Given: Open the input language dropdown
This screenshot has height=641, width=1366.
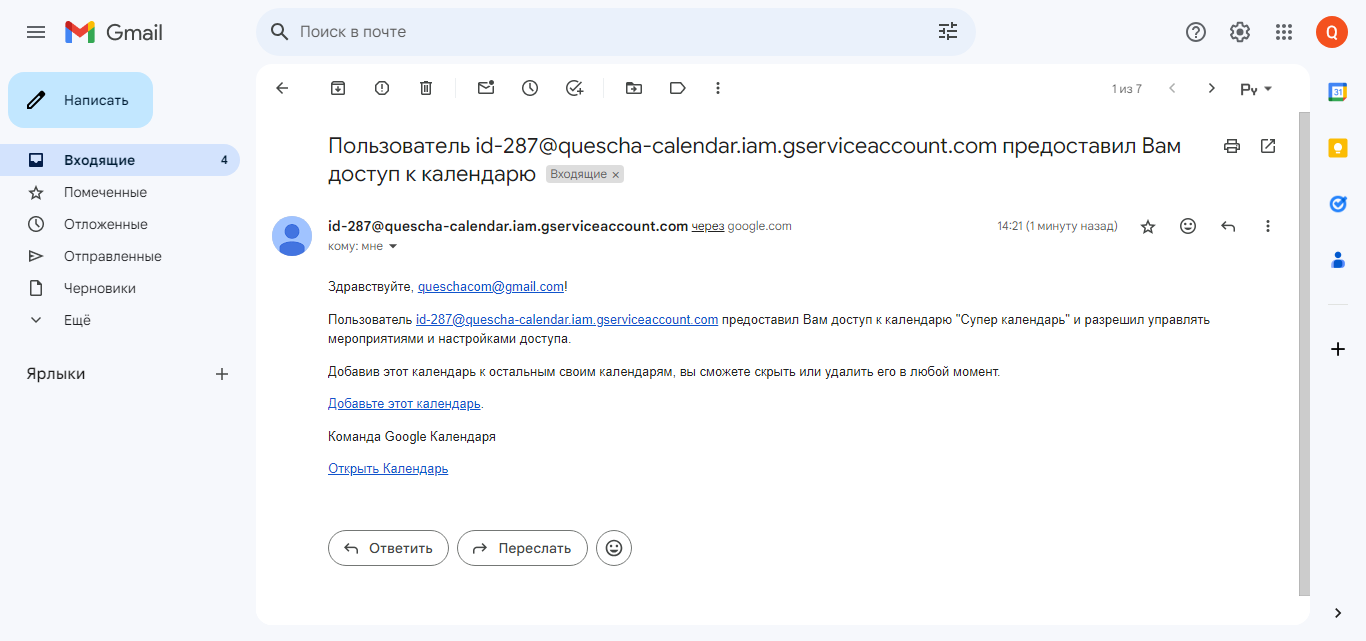Looking at the screenshot, I should (x=1256, y=89).
